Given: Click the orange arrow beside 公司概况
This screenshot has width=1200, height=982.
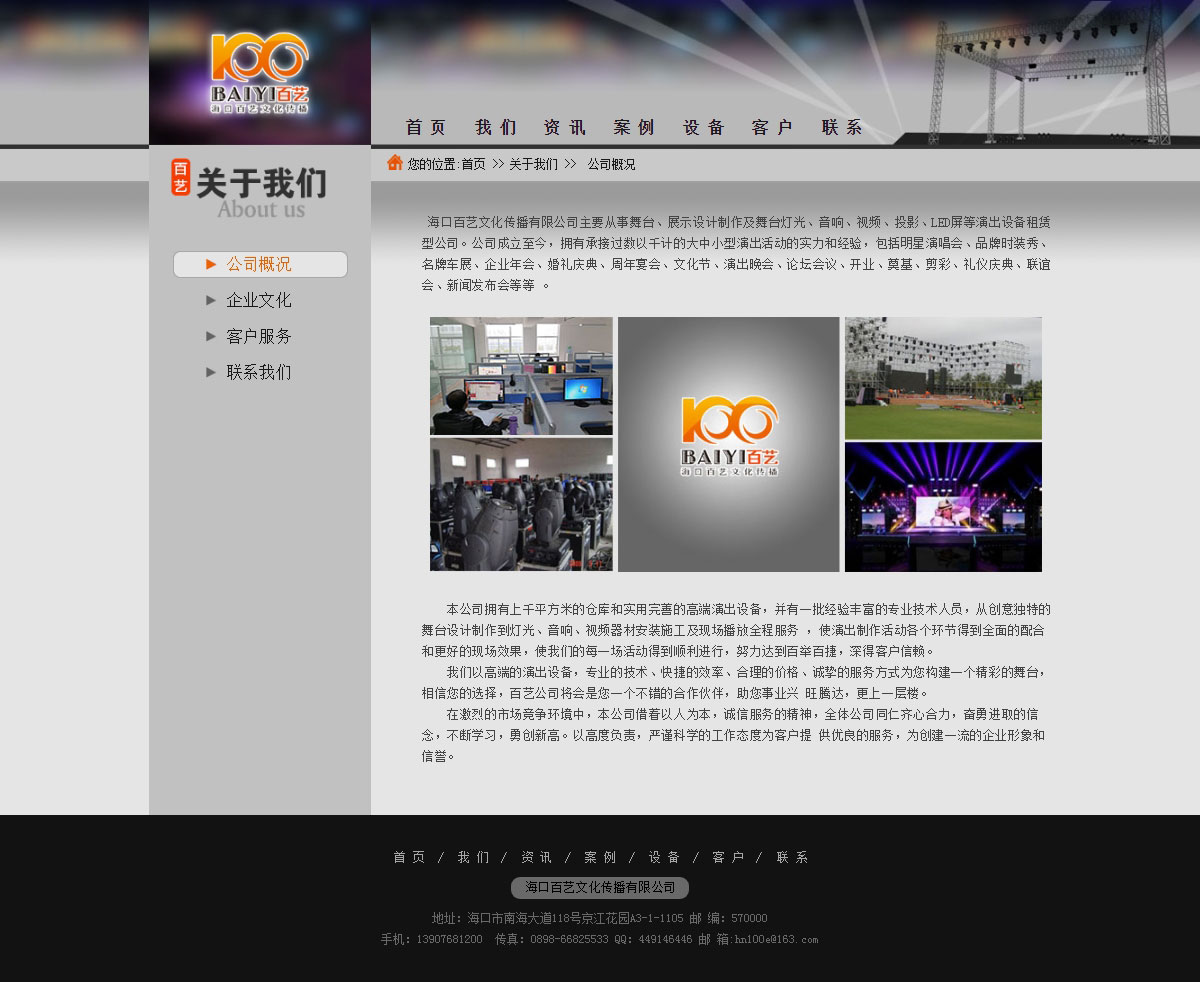Looking at the screenshot, I should [x=211, y=264].
